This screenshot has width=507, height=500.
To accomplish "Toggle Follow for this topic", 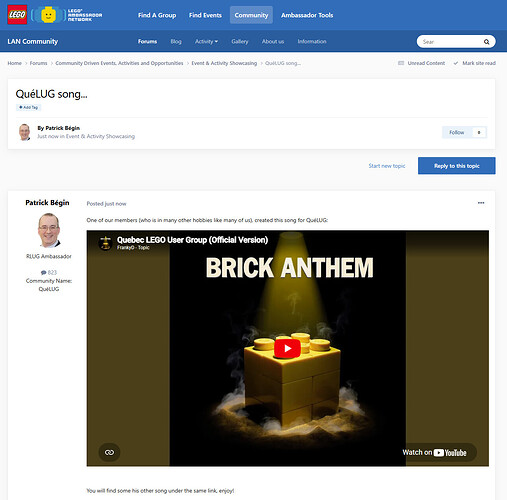I will [x=457, y=132].
